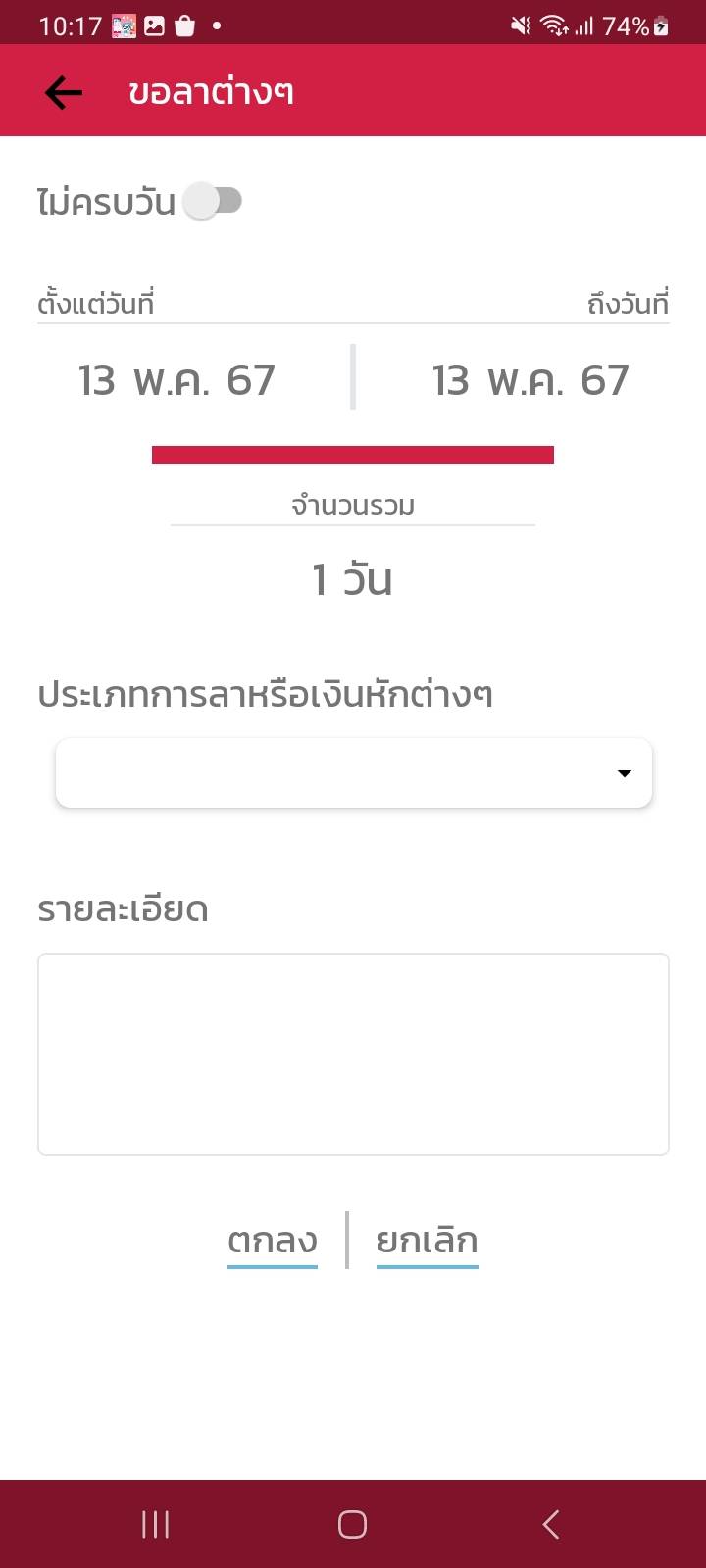Tap the back arrow in header
The width and height of the screenshot is (706, 1568).
click(64, 93)
